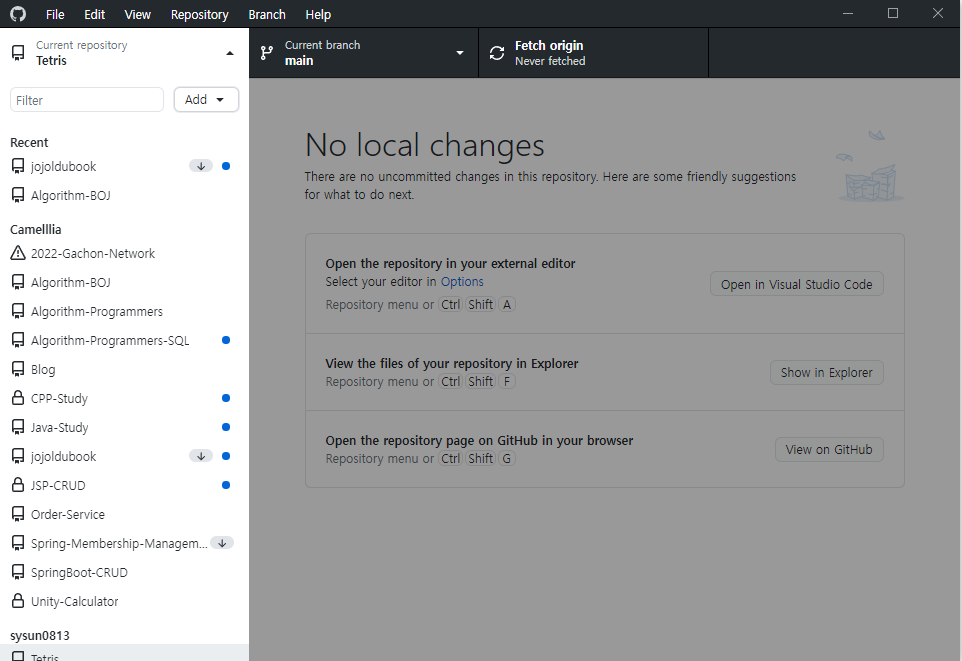
Task: Click the warning triangle icon for 2022-Gachon-Network
Action: [18, 253]
